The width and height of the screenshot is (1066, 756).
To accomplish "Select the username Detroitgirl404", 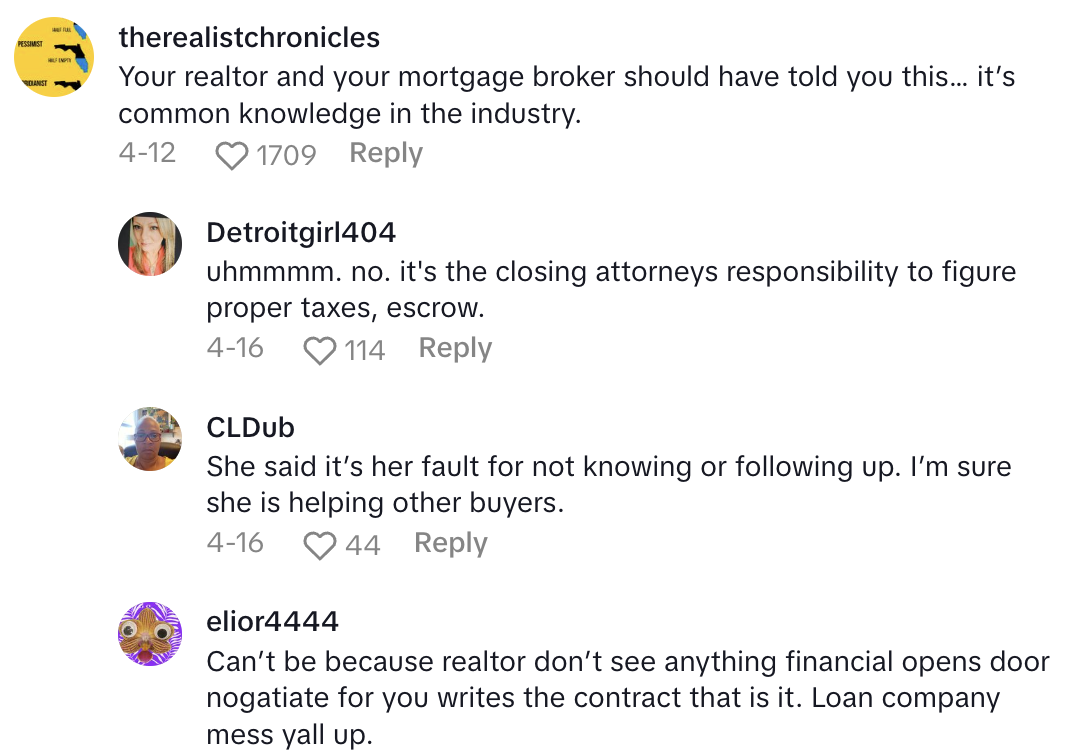I will 301,232.
